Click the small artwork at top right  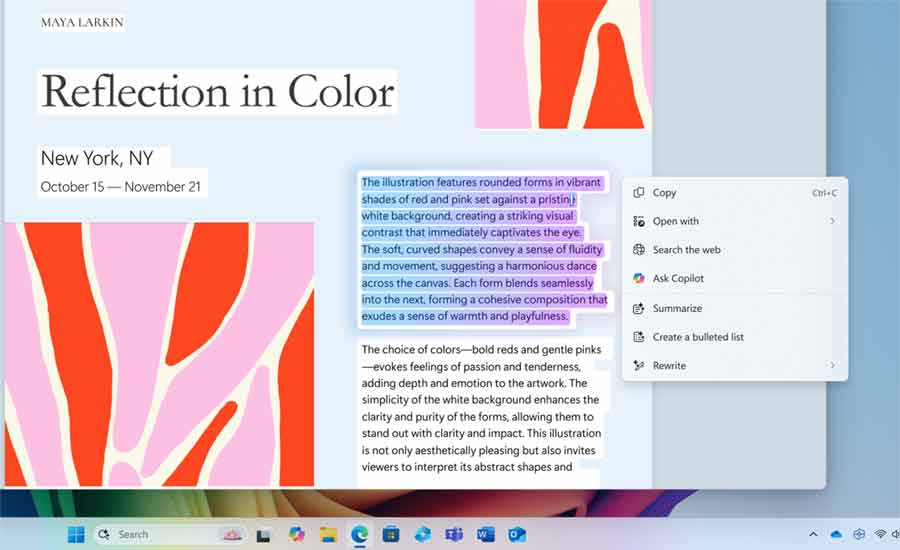562,64
